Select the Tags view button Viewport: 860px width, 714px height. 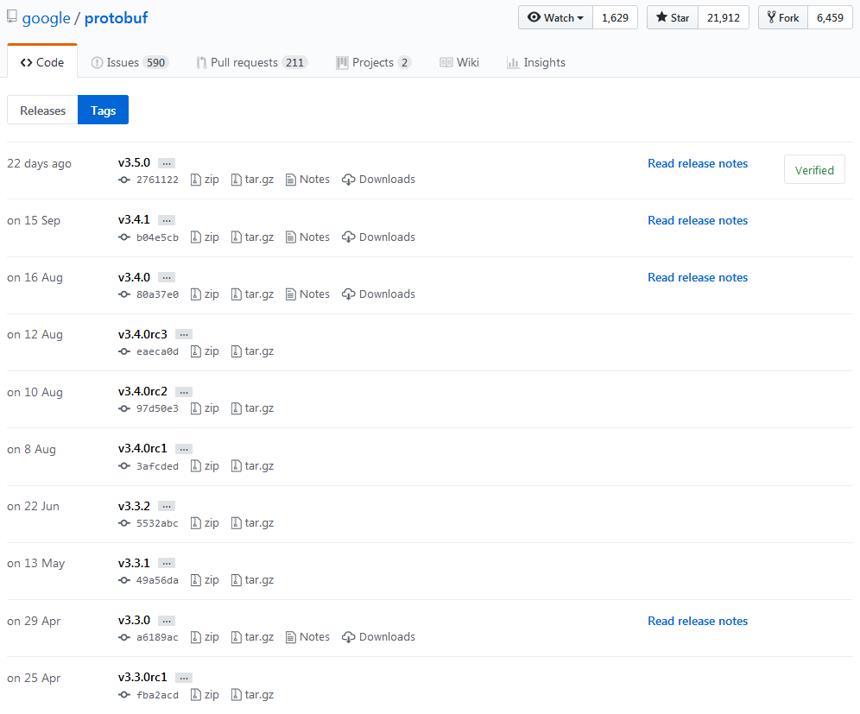pos(103,110)
